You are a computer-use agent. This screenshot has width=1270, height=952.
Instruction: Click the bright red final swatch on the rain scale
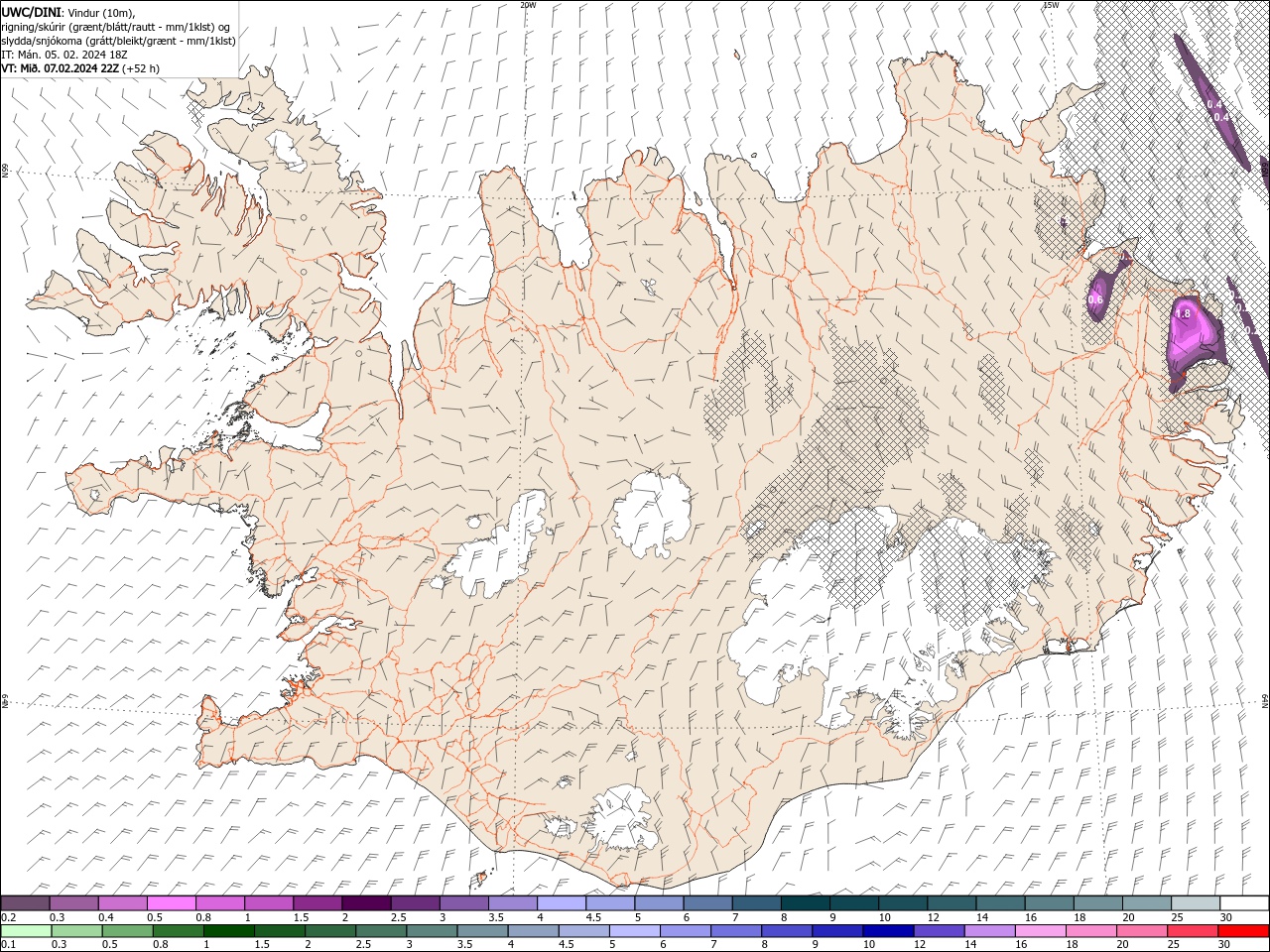(x=1244, y=931)
